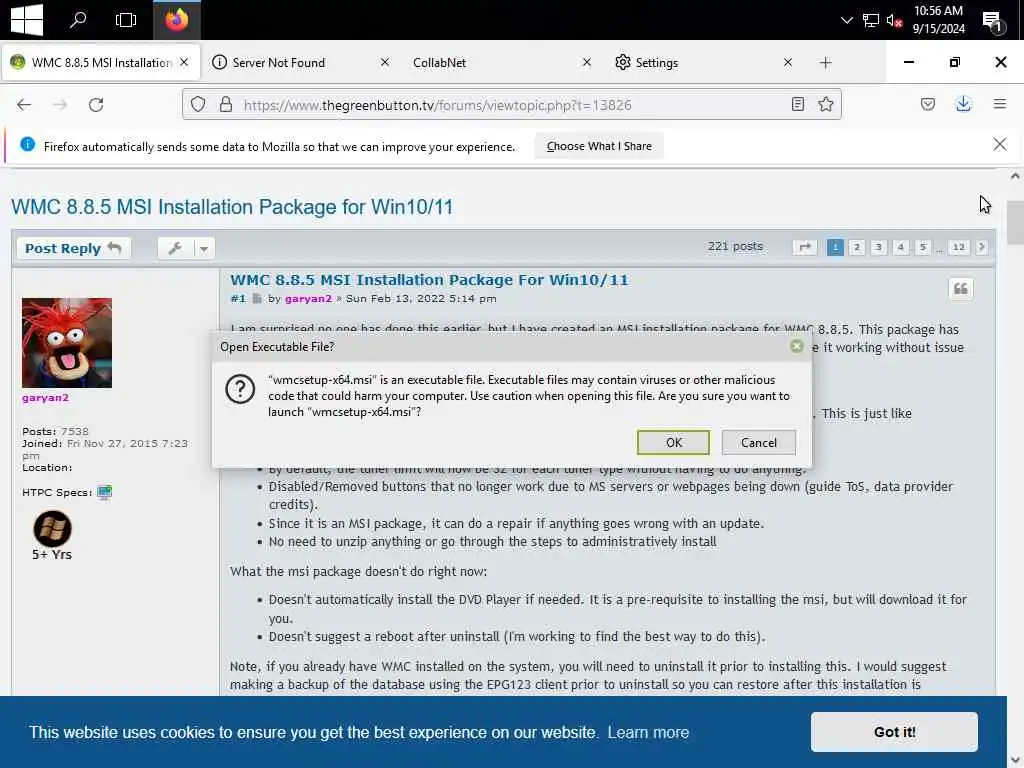
Task: Click Learn more cookie link
Action: (x=648, y=732)
